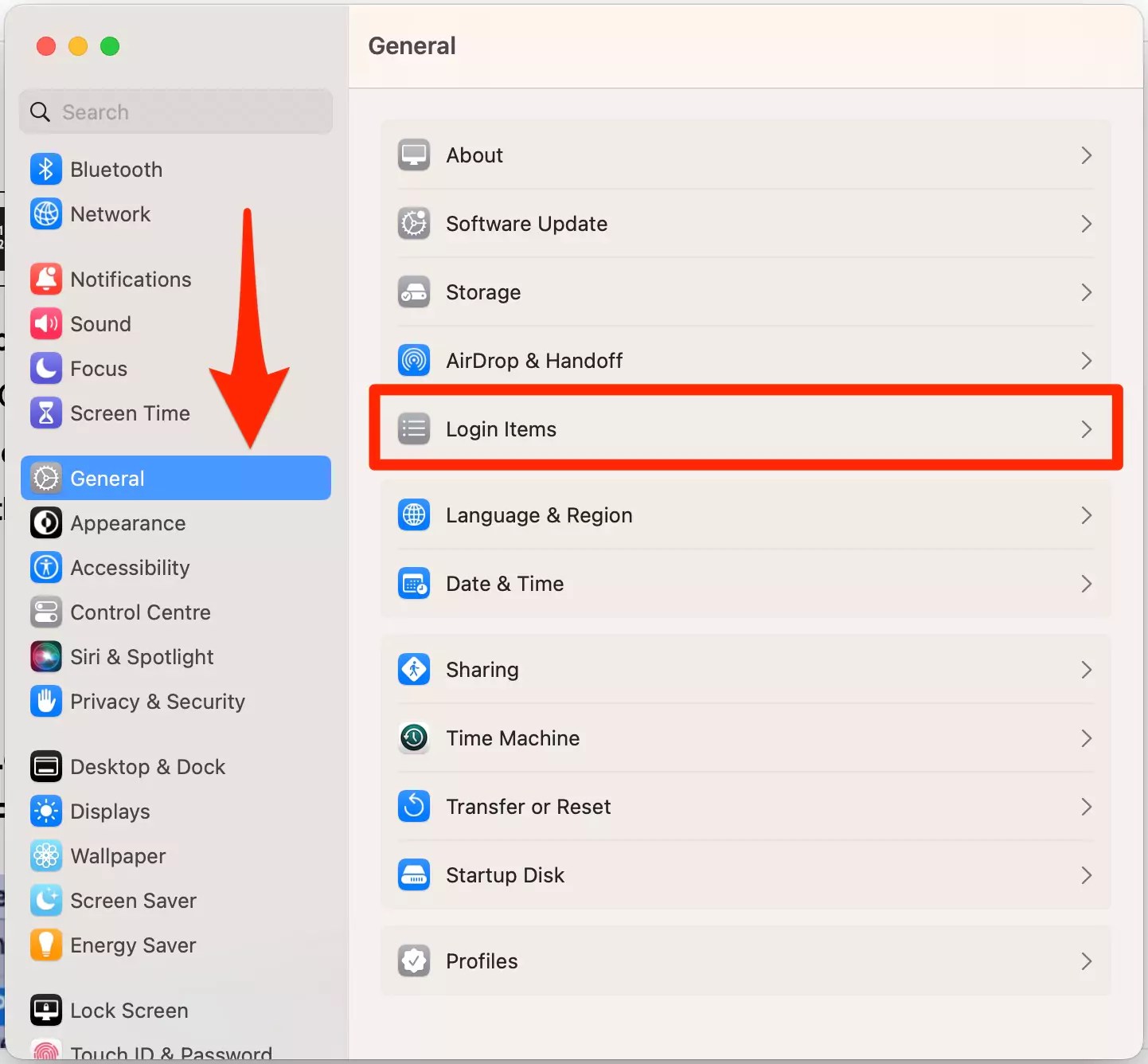Click the Bluetooth icon in the sidebar

click(x=45, y=169)
